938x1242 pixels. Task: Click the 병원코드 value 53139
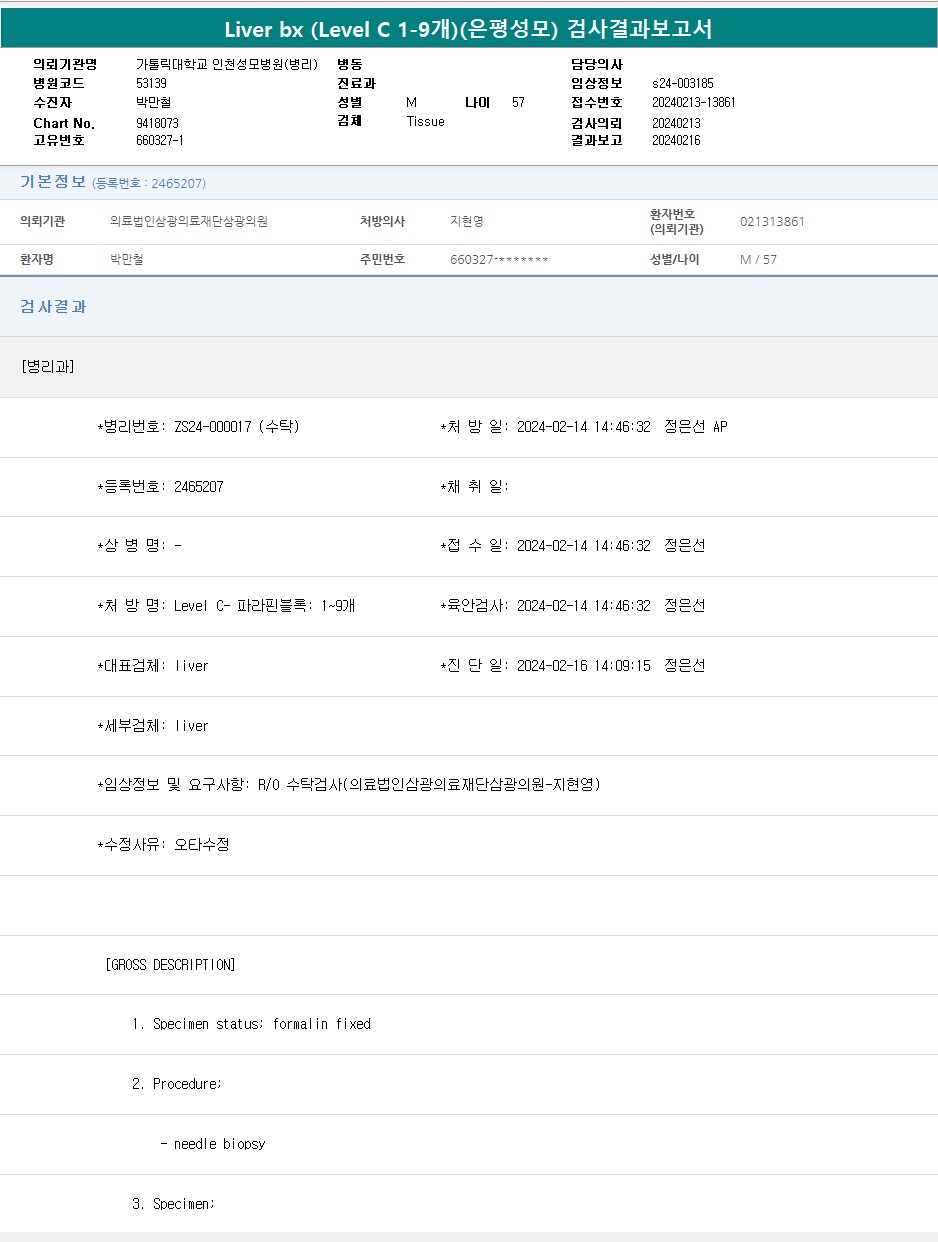[151, 83]
